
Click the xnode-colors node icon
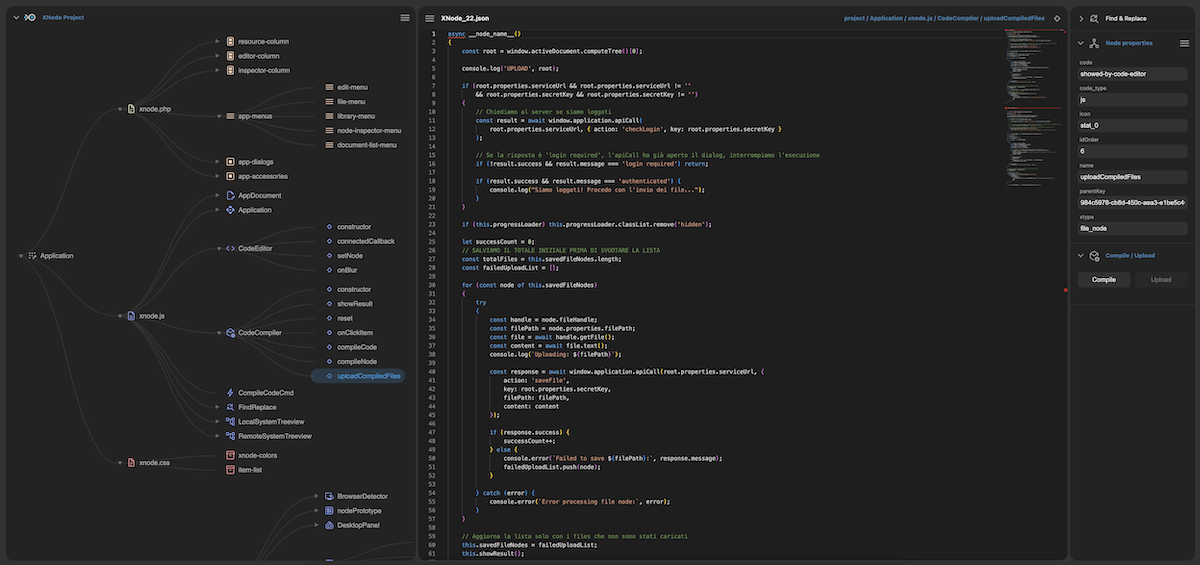(x=230, y=455)
